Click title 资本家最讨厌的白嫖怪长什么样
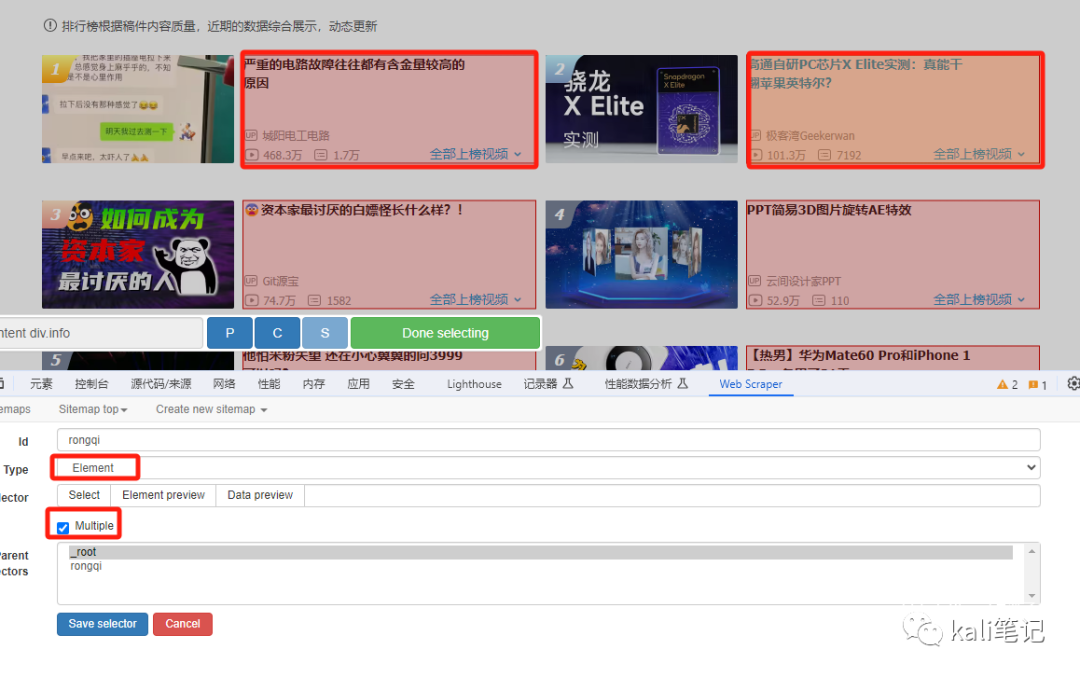Image resolution: width=1080 pixels, height=677 pixels. [x=356, y=210]
